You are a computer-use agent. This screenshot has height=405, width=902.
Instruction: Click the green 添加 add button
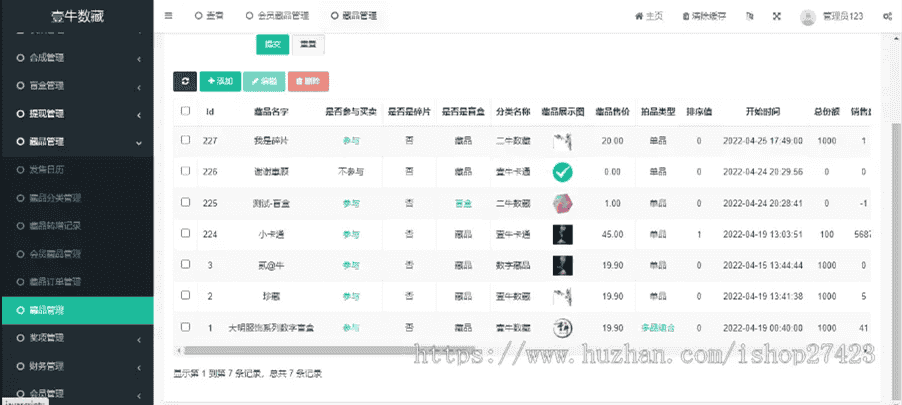(x=219, y=81)
